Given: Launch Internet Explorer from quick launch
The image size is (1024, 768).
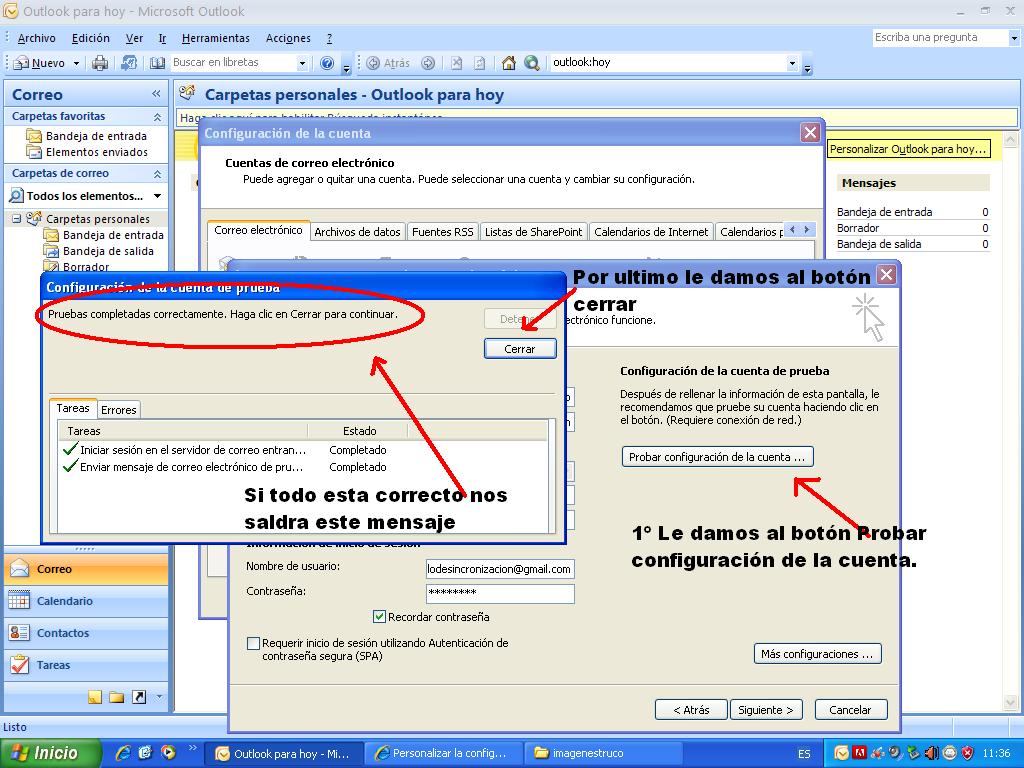Looking at the screenshot, I should pyautogui.click(x=123, y=753).
